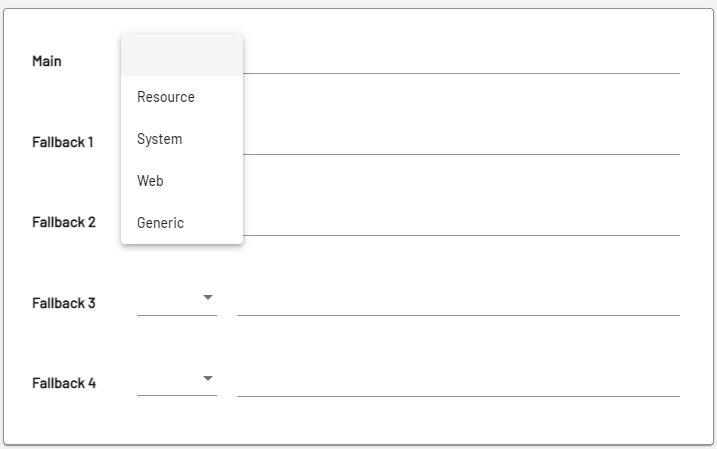Select the Resource option in the dropdown list
717x449 pixels.
coord(166,97)
